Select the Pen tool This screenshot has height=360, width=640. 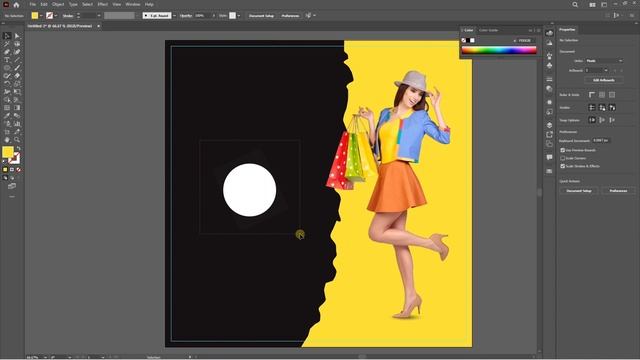tap(7, 52)
